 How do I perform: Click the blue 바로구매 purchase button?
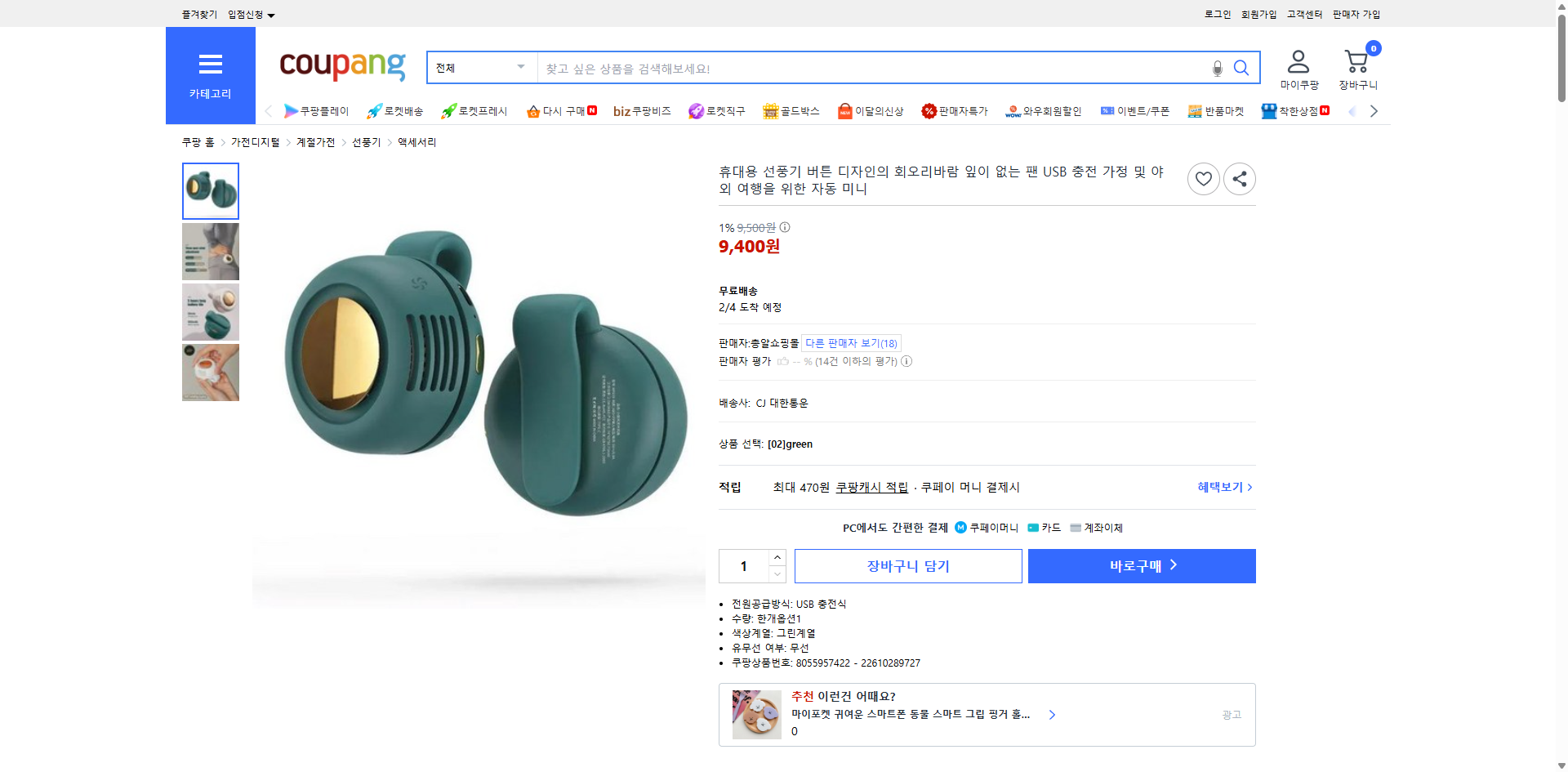coord(1141,565)
